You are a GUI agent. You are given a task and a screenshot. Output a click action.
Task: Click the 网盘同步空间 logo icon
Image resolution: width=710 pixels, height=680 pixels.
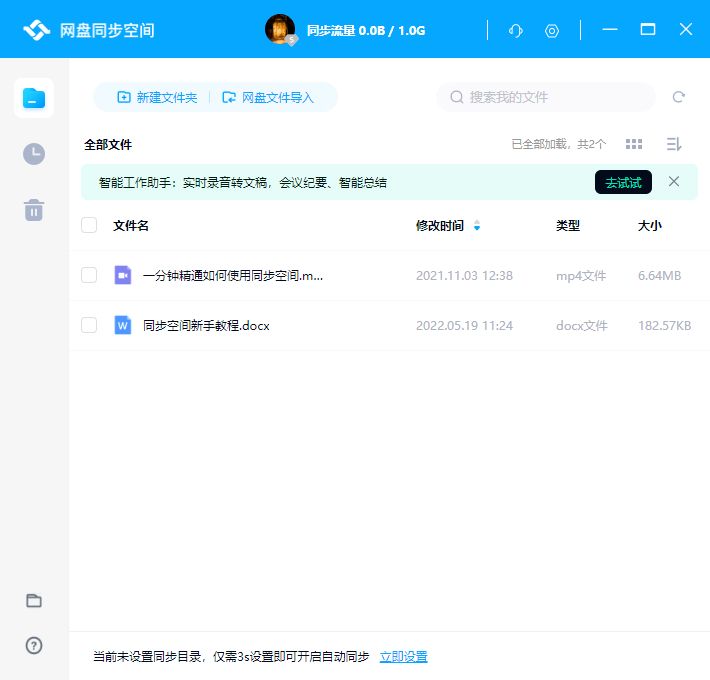click(36, 30)
